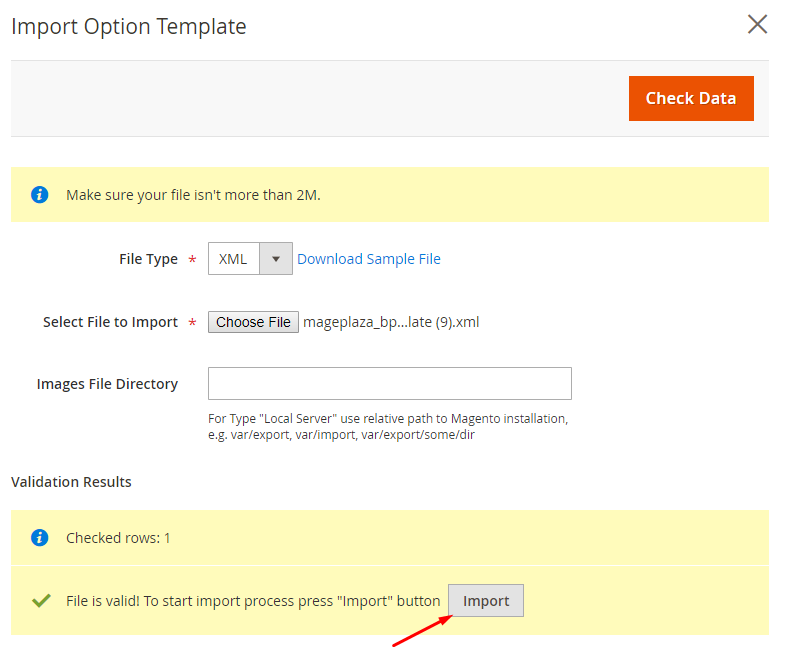Click the info icon next to Checked rows
The height and width of the screenshot is (655, 789).
40,538
